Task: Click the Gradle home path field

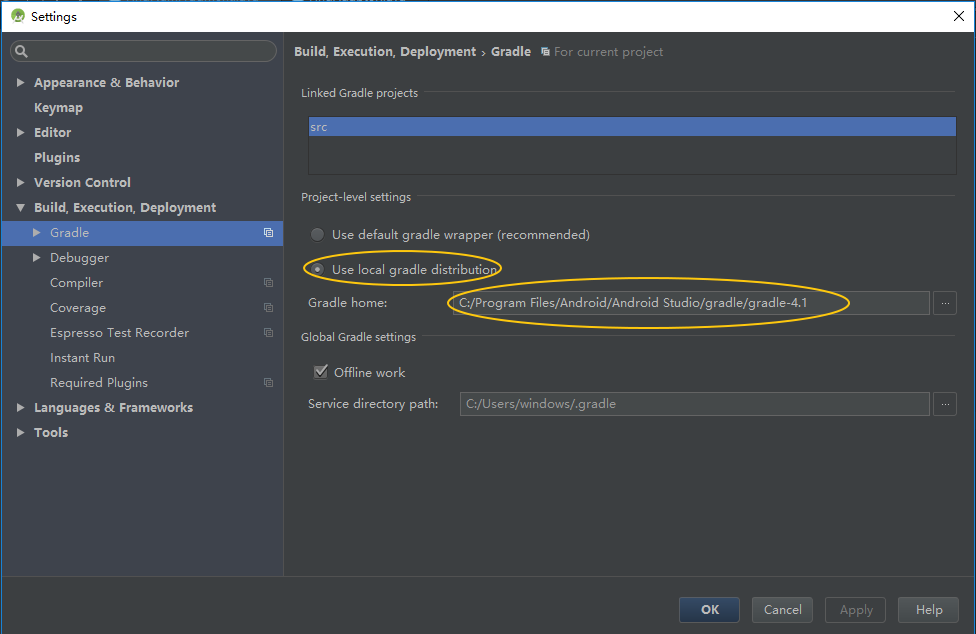Action: (691, 303)
